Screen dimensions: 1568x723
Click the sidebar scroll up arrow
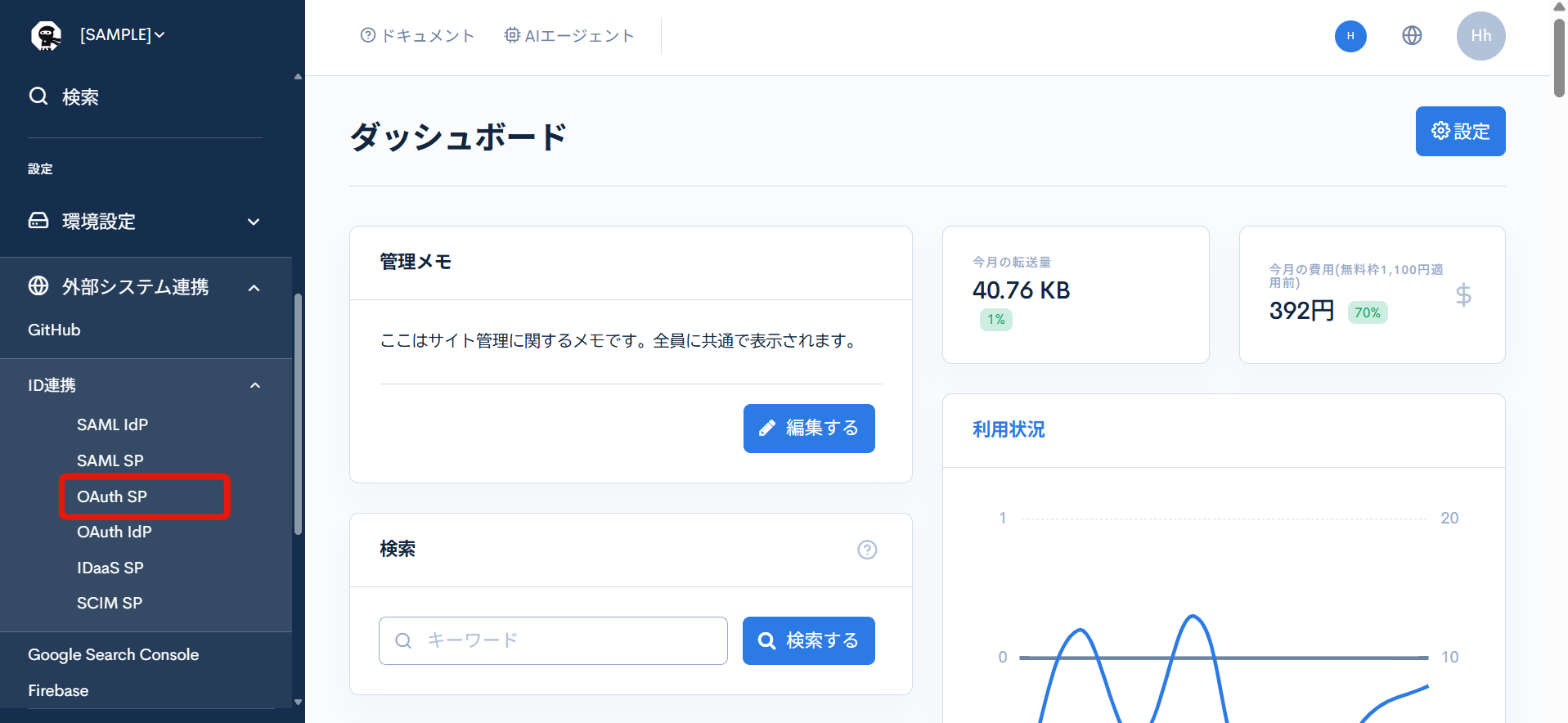pyautogui.click(x=298, y=77)
